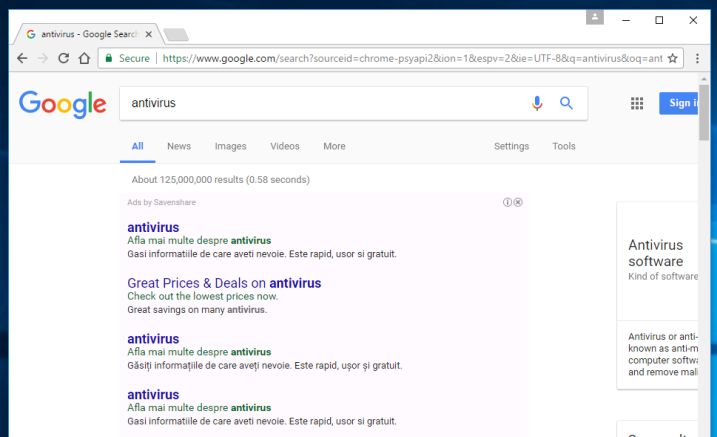This screenshot has height=437, width=717.
Task: Click the Sign in button
Action: (679, 103)
